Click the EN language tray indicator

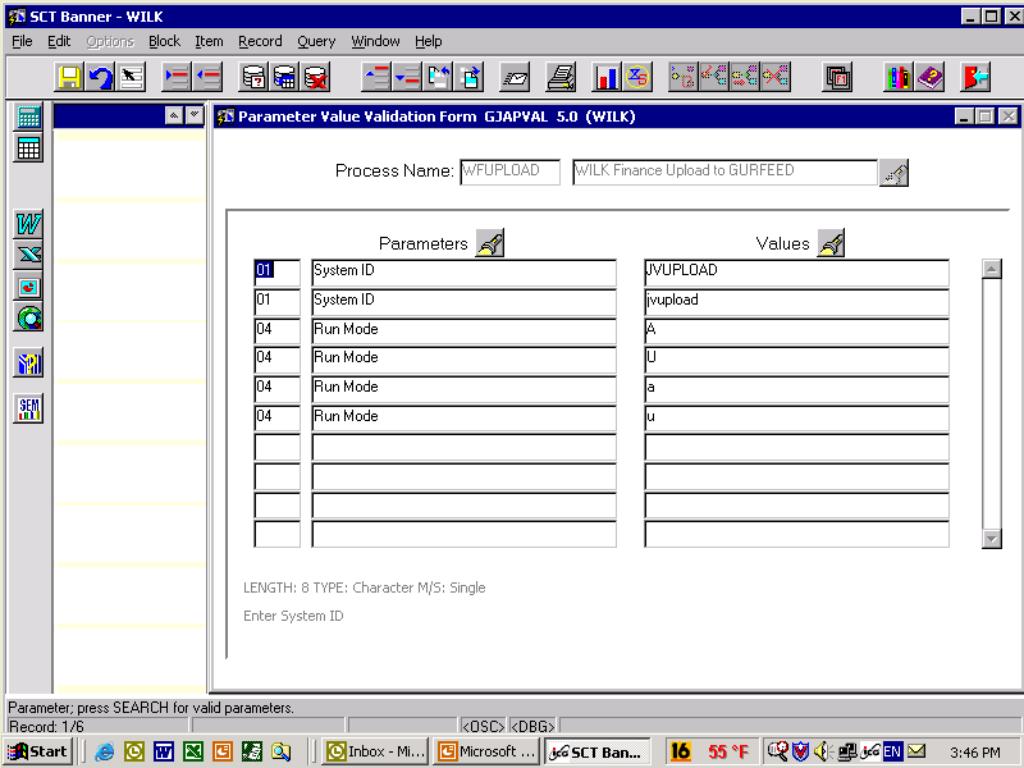click(891, 752)
